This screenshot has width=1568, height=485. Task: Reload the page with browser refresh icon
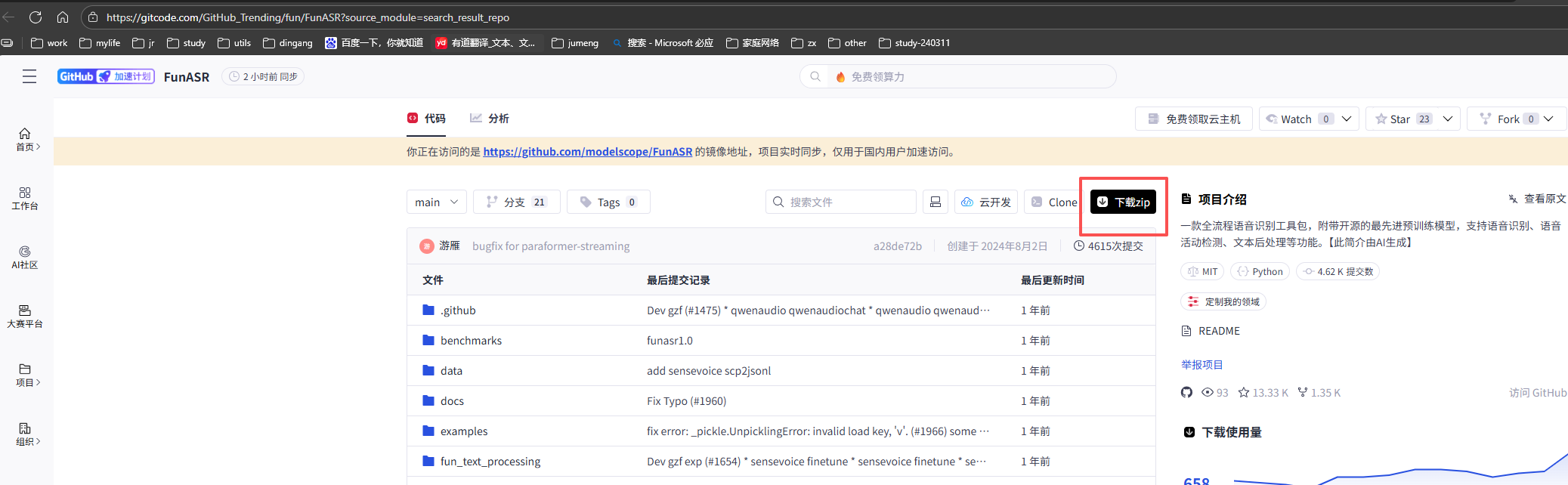(36, 17)
